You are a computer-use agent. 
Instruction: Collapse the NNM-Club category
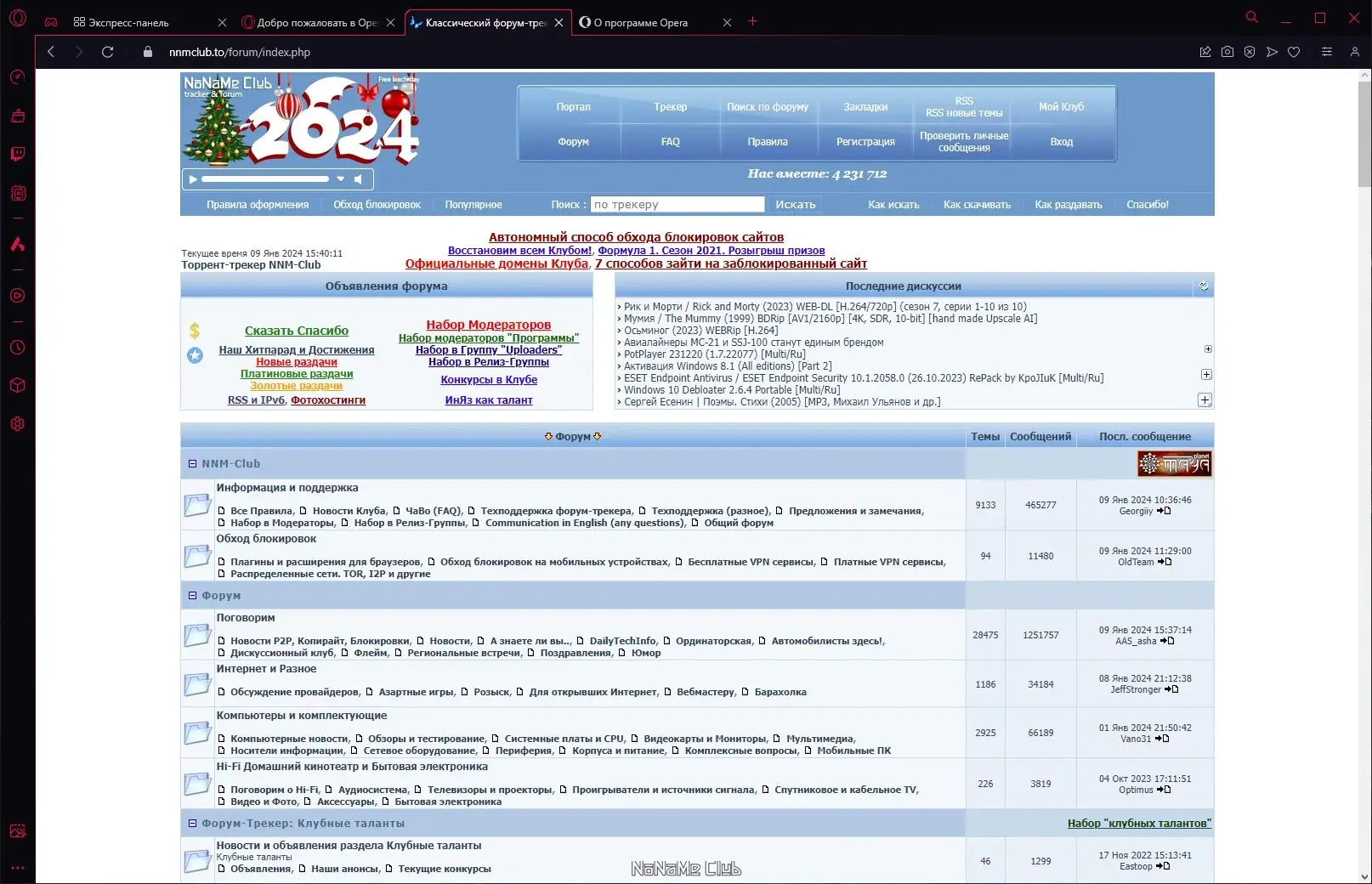tap(192, 464)
